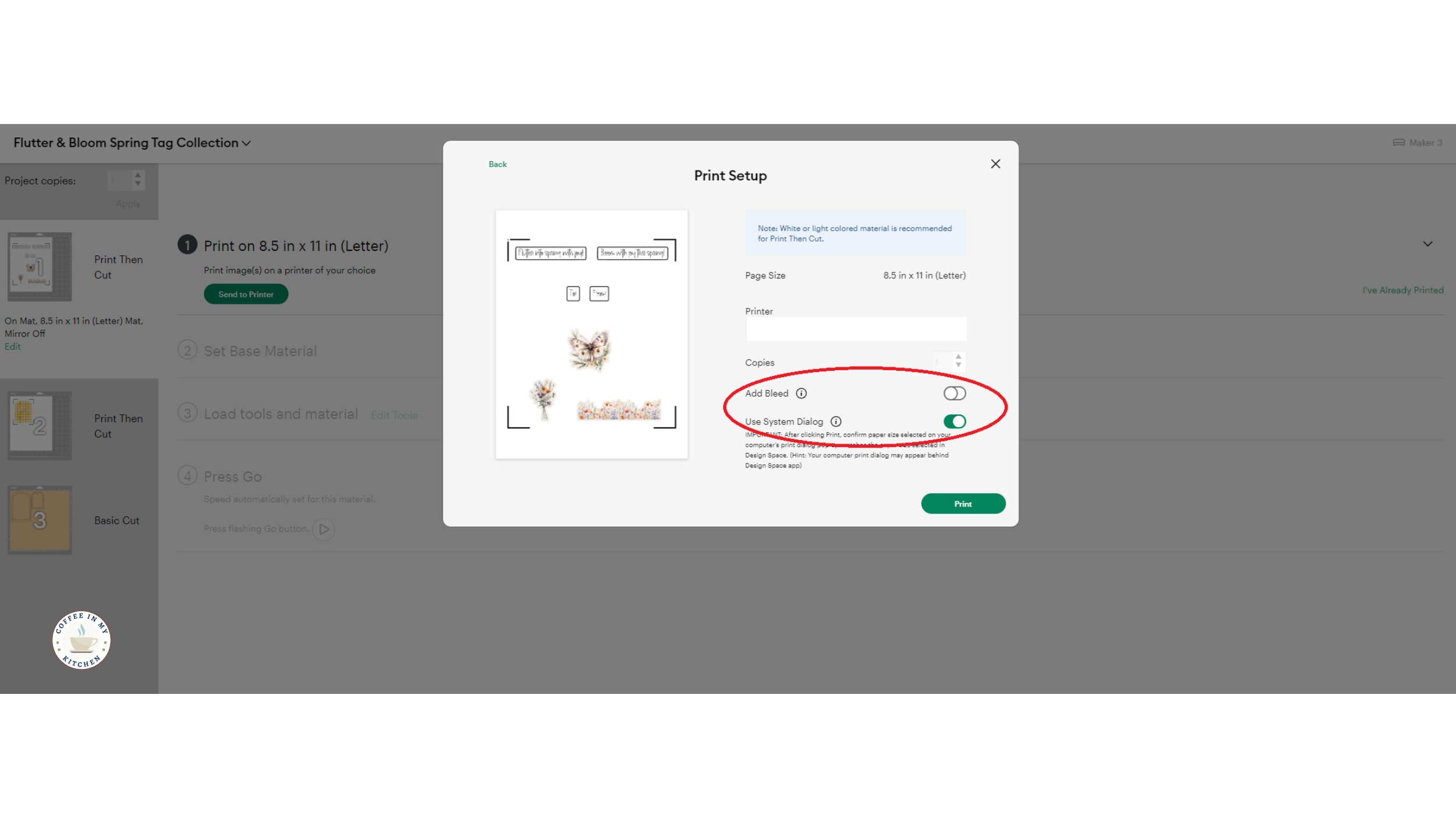
Task: Click Maker 3 machine selector
Action: pyautogui.click(x=1417, y=143)
